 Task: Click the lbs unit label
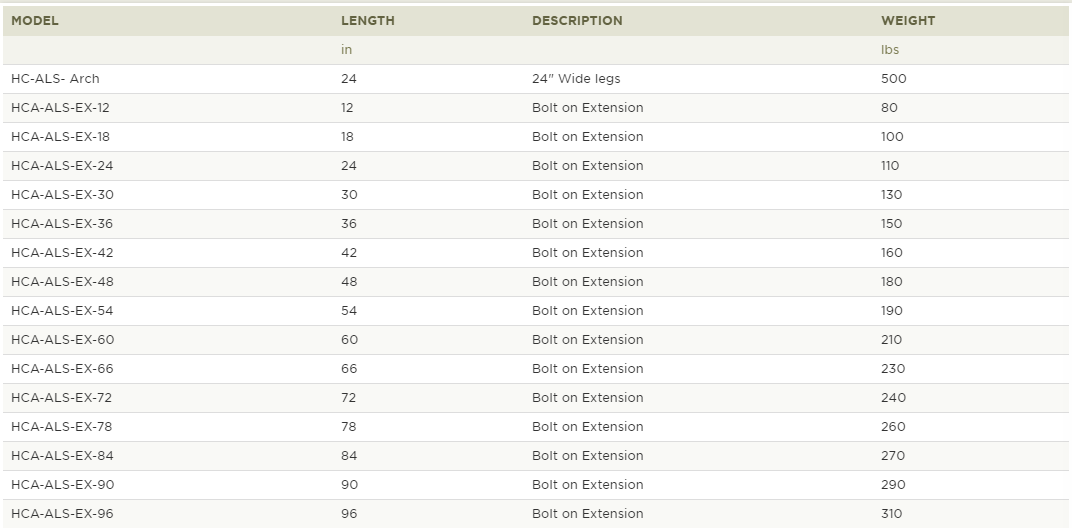890,50
